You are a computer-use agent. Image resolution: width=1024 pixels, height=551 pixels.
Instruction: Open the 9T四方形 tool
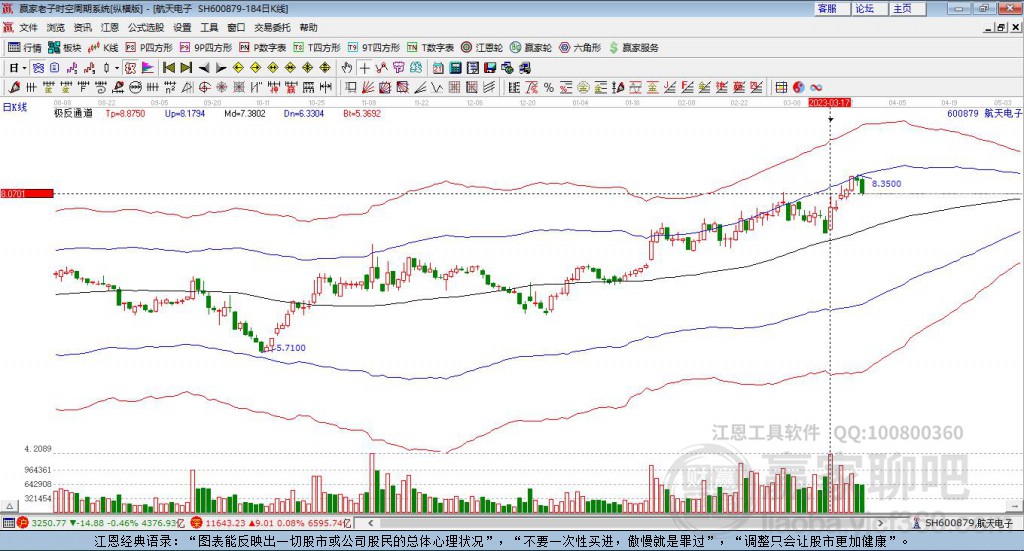point(374,48)
